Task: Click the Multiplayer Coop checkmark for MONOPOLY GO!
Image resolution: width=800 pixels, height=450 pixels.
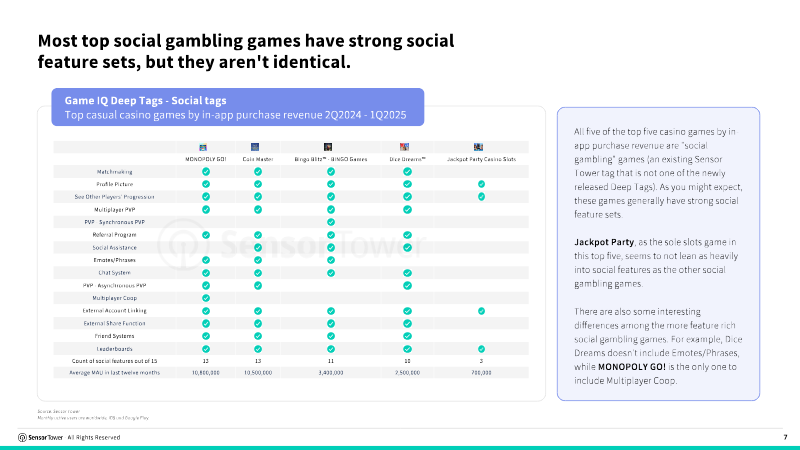Action: 205,298
